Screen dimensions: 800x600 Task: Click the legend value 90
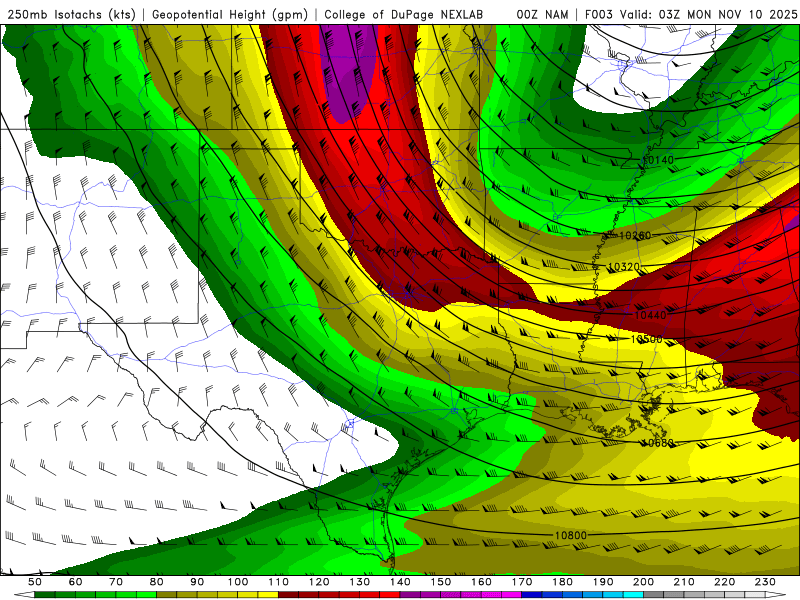pyautogui.click(x=197, y=582)
